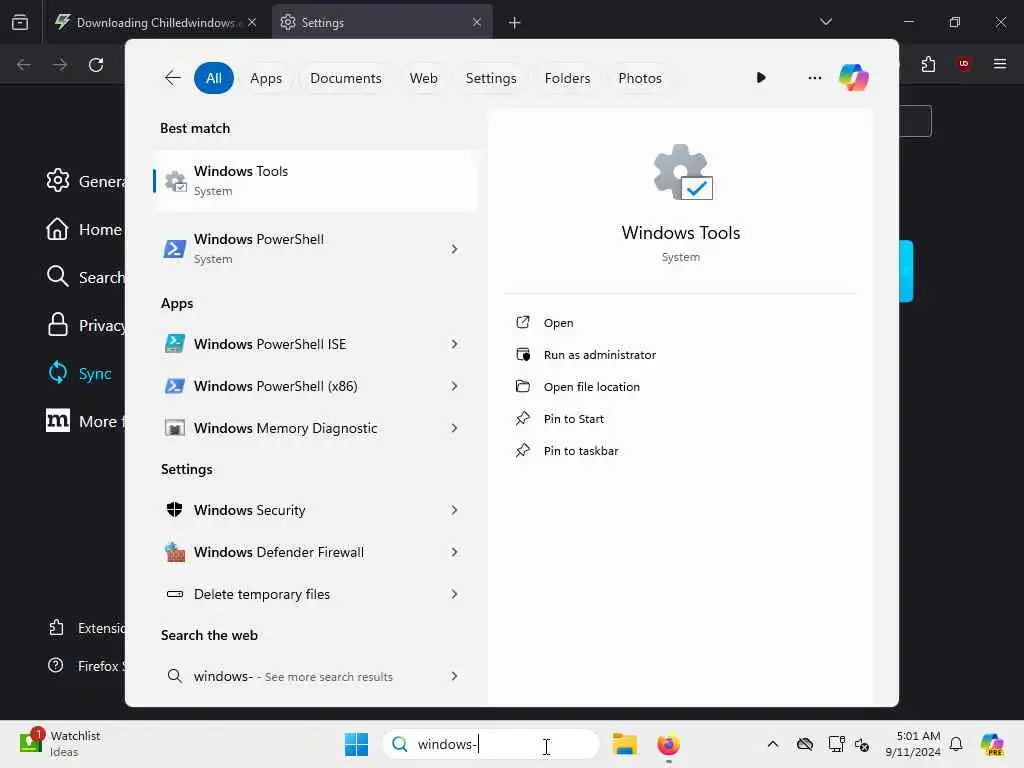Image resolution: width=1024 pixels, height=768 pixels.
Task: Click the Firefox help icon in settings sidebar
Action: click(x=56, y=665)
